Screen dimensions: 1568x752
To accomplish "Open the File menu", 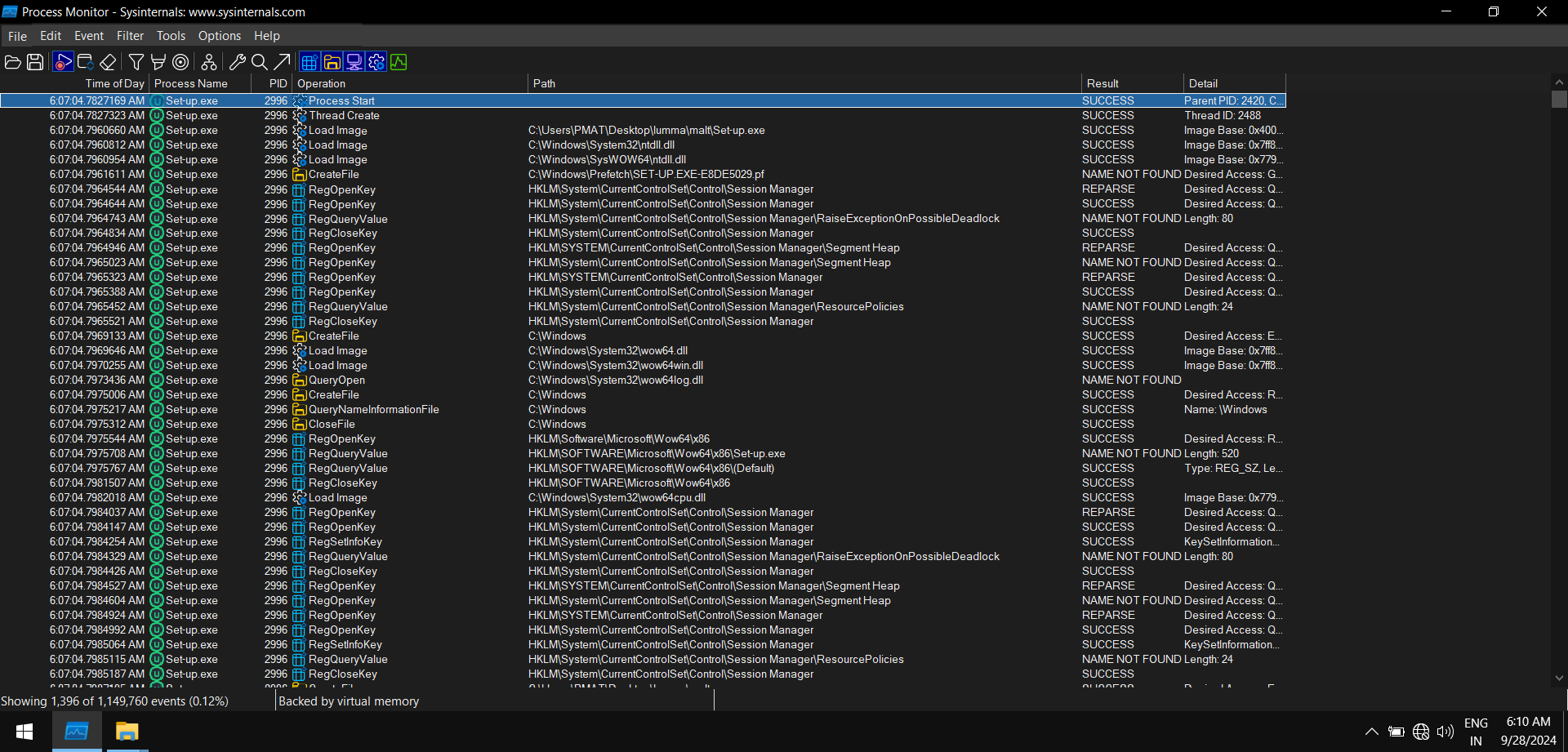I will [17, 36].
